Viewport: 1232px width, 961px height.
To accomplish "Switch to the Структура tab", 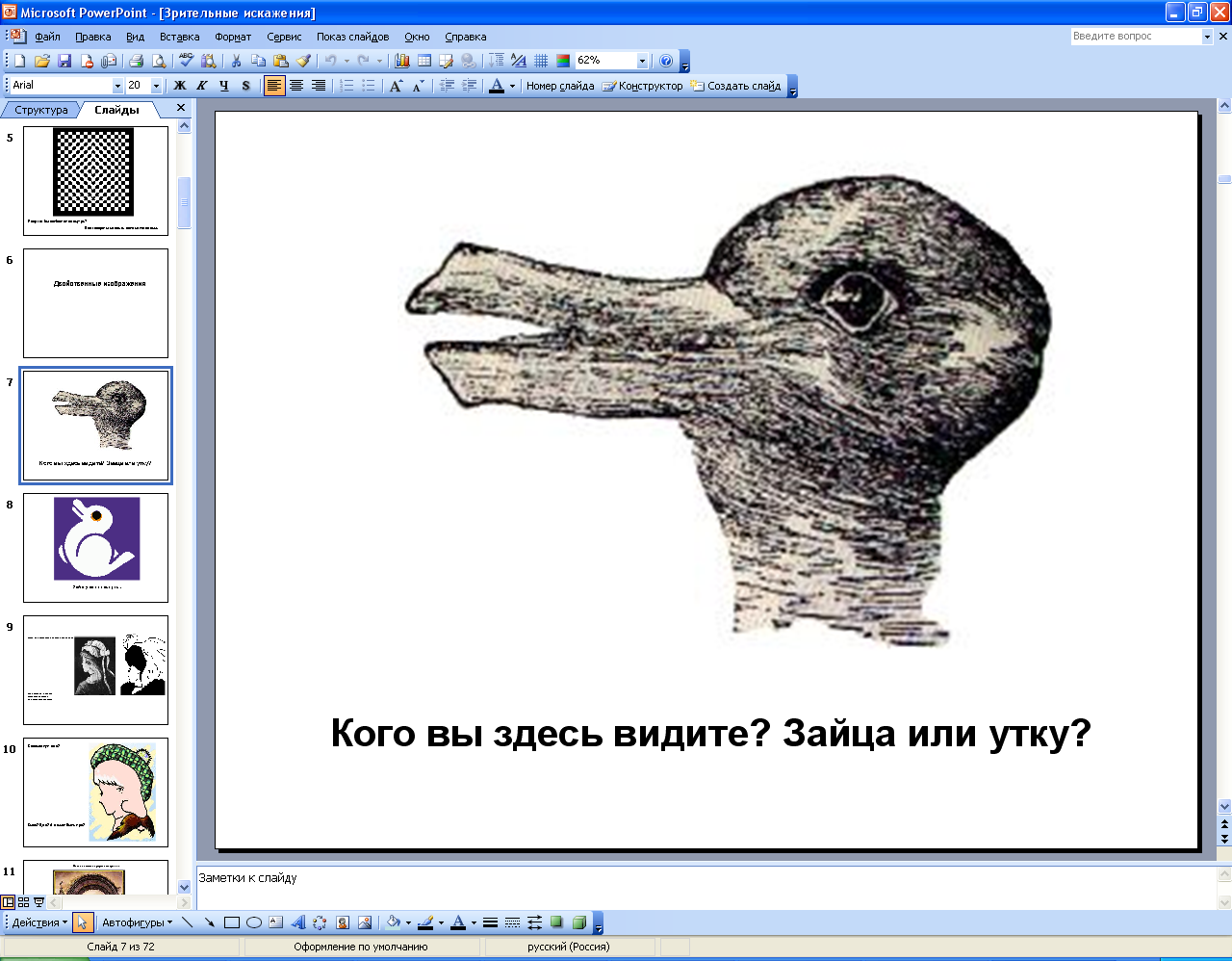I will [41, 110].
